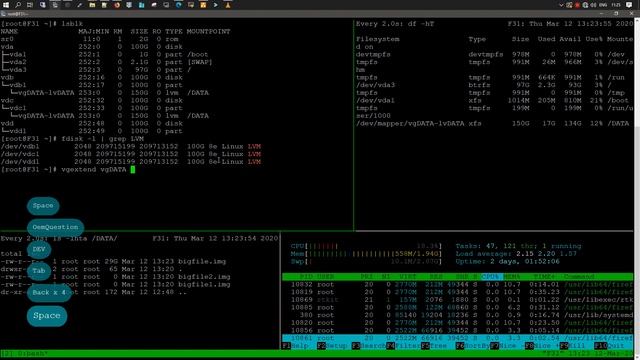
Task: Open the blue round Edge-like taskbar icon
Action: pyautogui.click(x=179, y=5)
